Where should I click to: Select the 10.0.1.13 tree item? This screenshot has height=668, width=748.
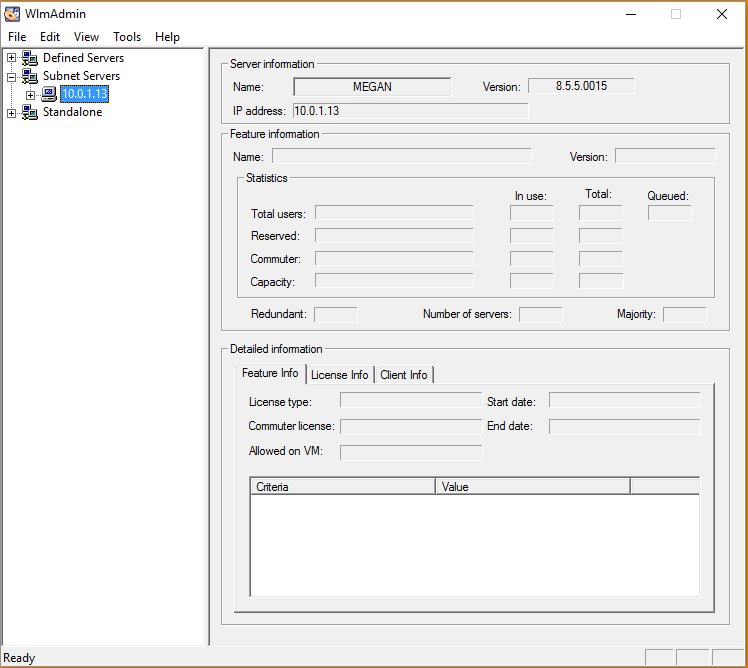84,94
